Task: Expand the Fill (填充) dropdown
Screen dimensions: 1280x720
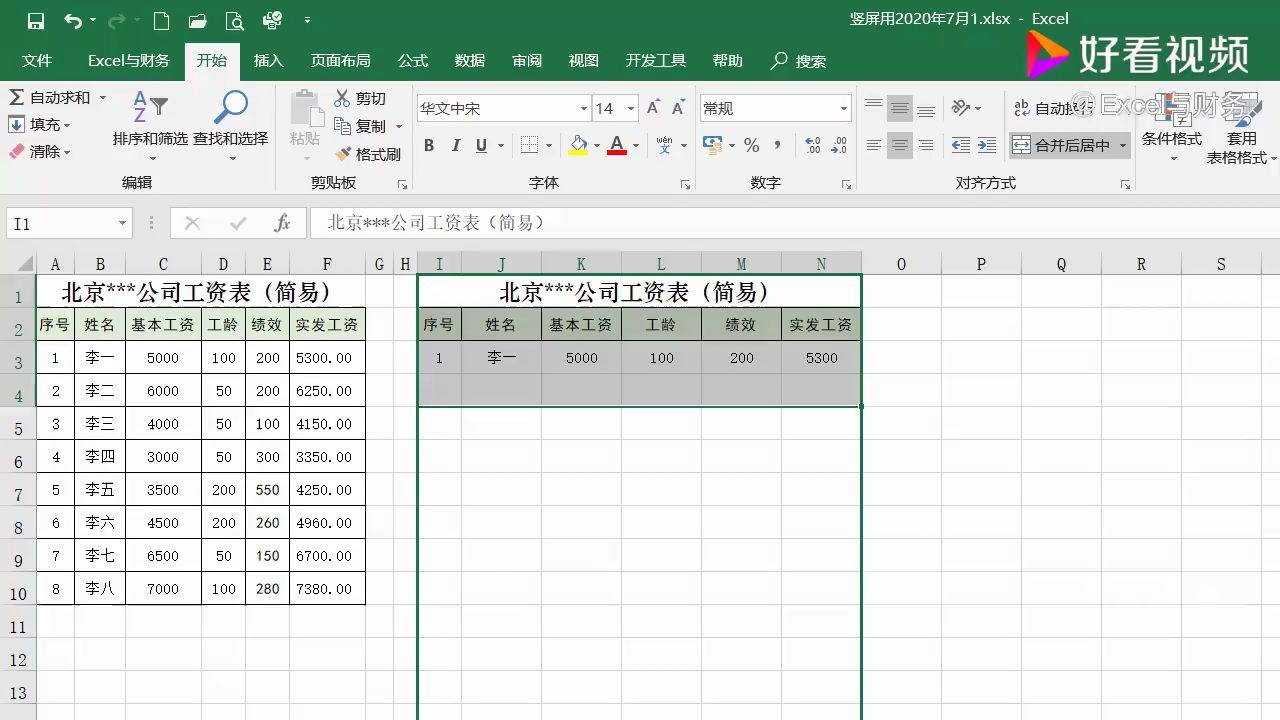Action: point(67,125)
